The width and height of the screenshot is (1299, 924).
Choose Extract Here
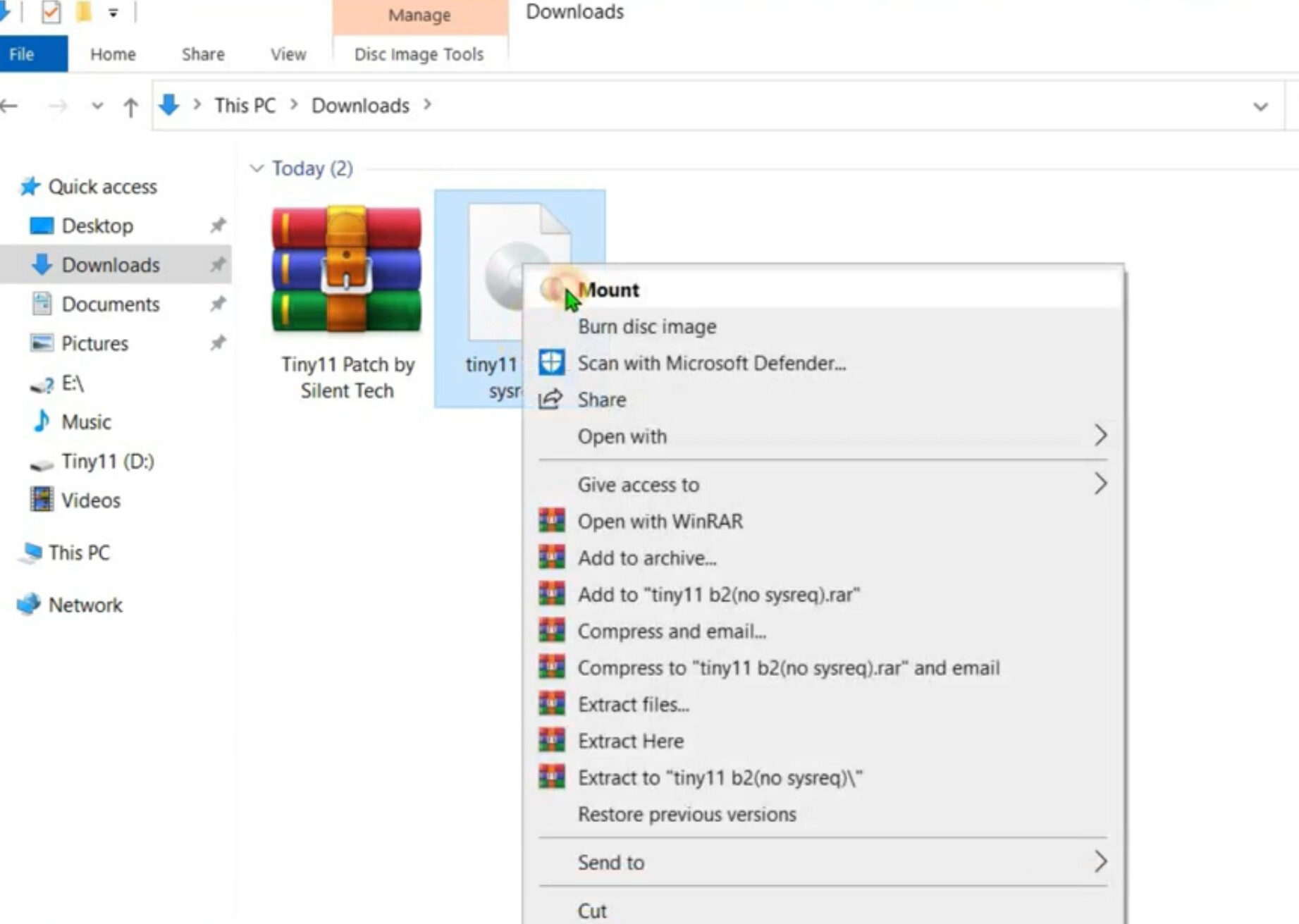click(823, 741)
